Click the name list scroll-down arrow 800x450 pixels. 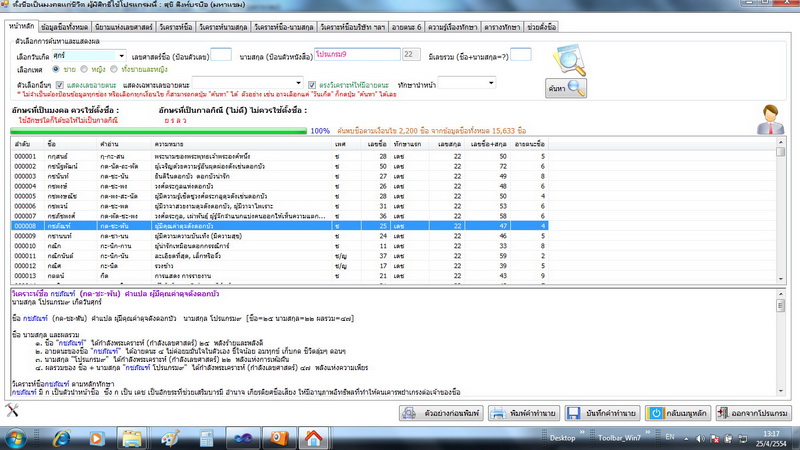[781, 279]
